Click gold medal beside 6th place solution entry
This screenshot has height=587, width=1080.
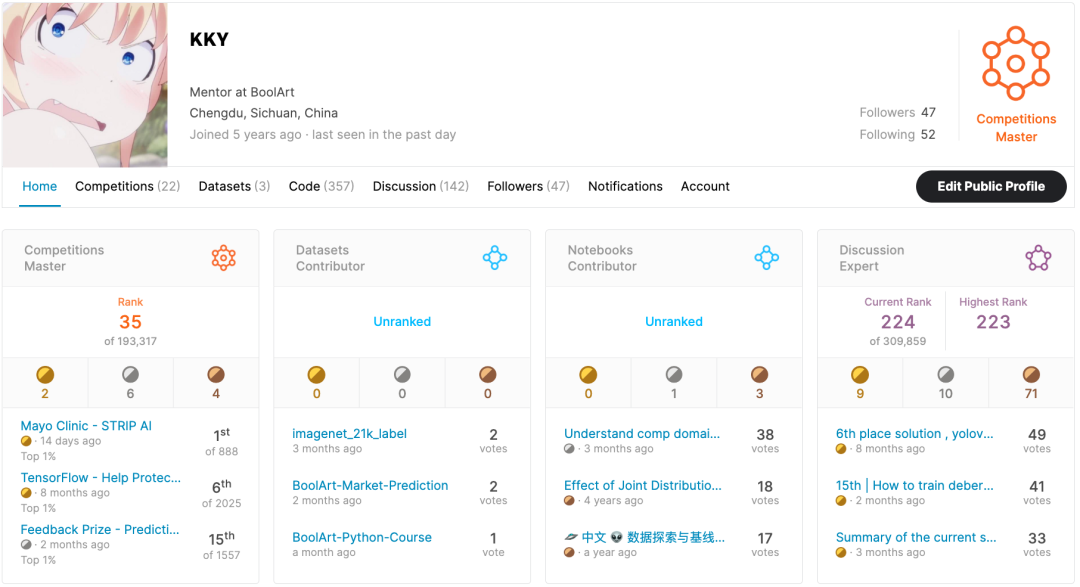841,449
